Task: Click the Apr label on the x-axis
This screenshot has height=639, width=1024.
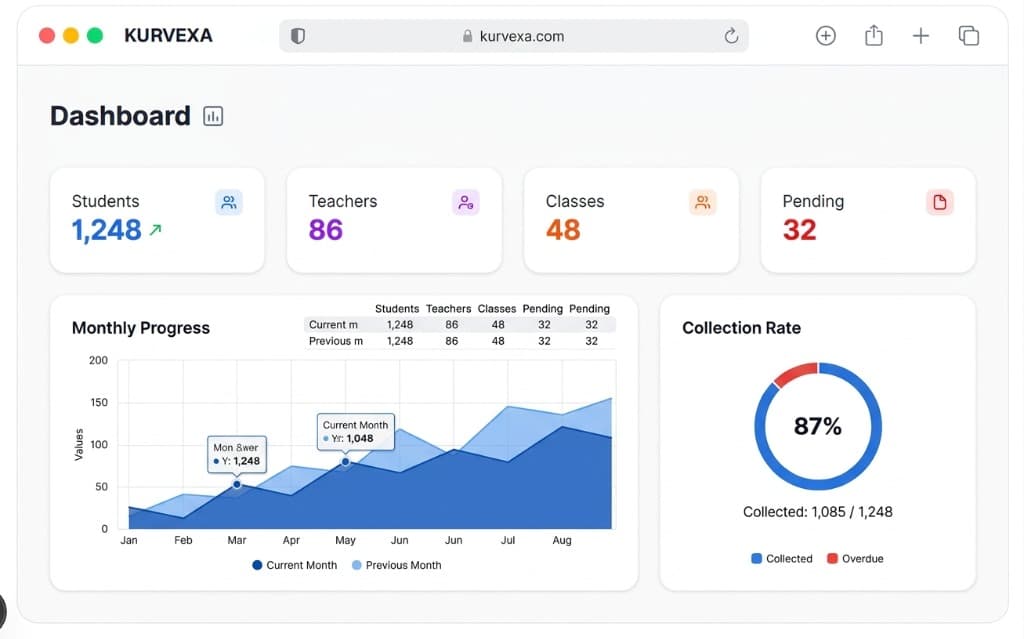Action: tap(291, 540)
